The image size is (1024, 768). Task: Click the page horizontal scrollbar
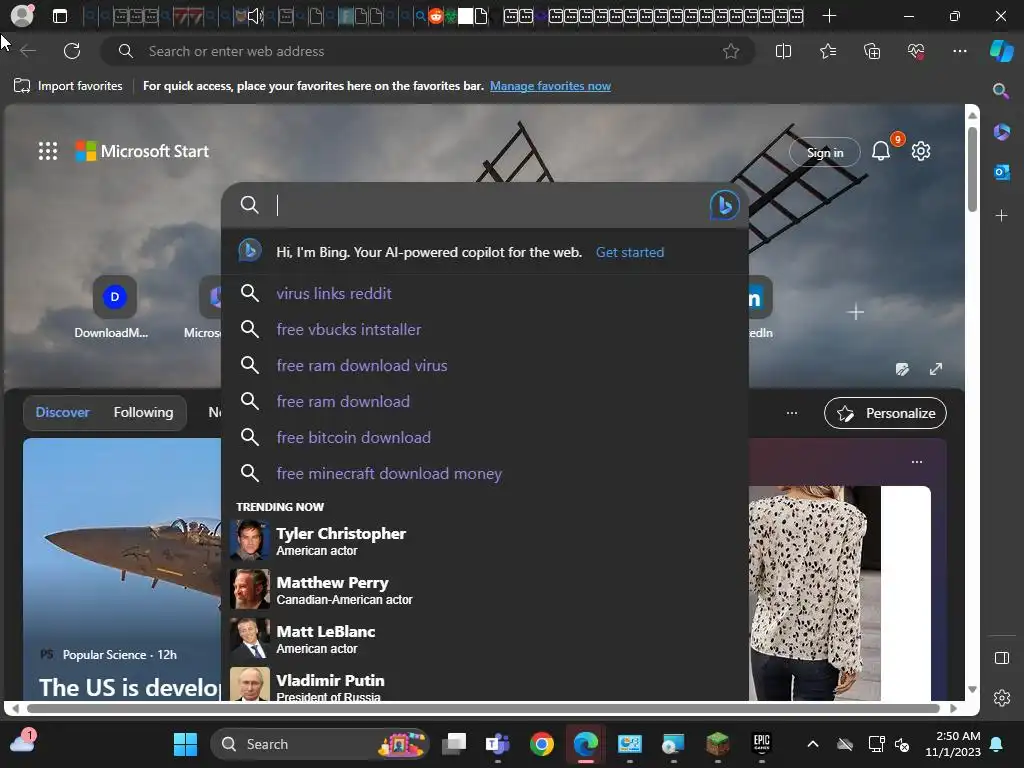pos(483,708)
